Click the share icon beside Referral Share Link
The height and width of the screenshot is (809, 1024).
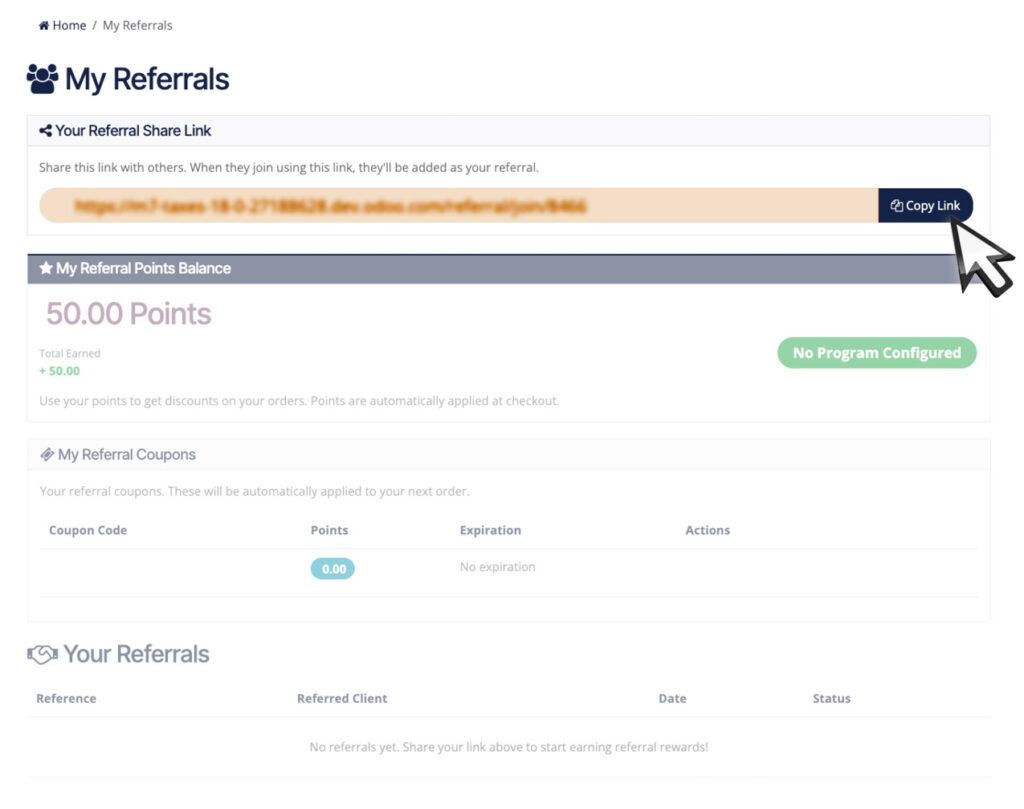pos(45,131)
